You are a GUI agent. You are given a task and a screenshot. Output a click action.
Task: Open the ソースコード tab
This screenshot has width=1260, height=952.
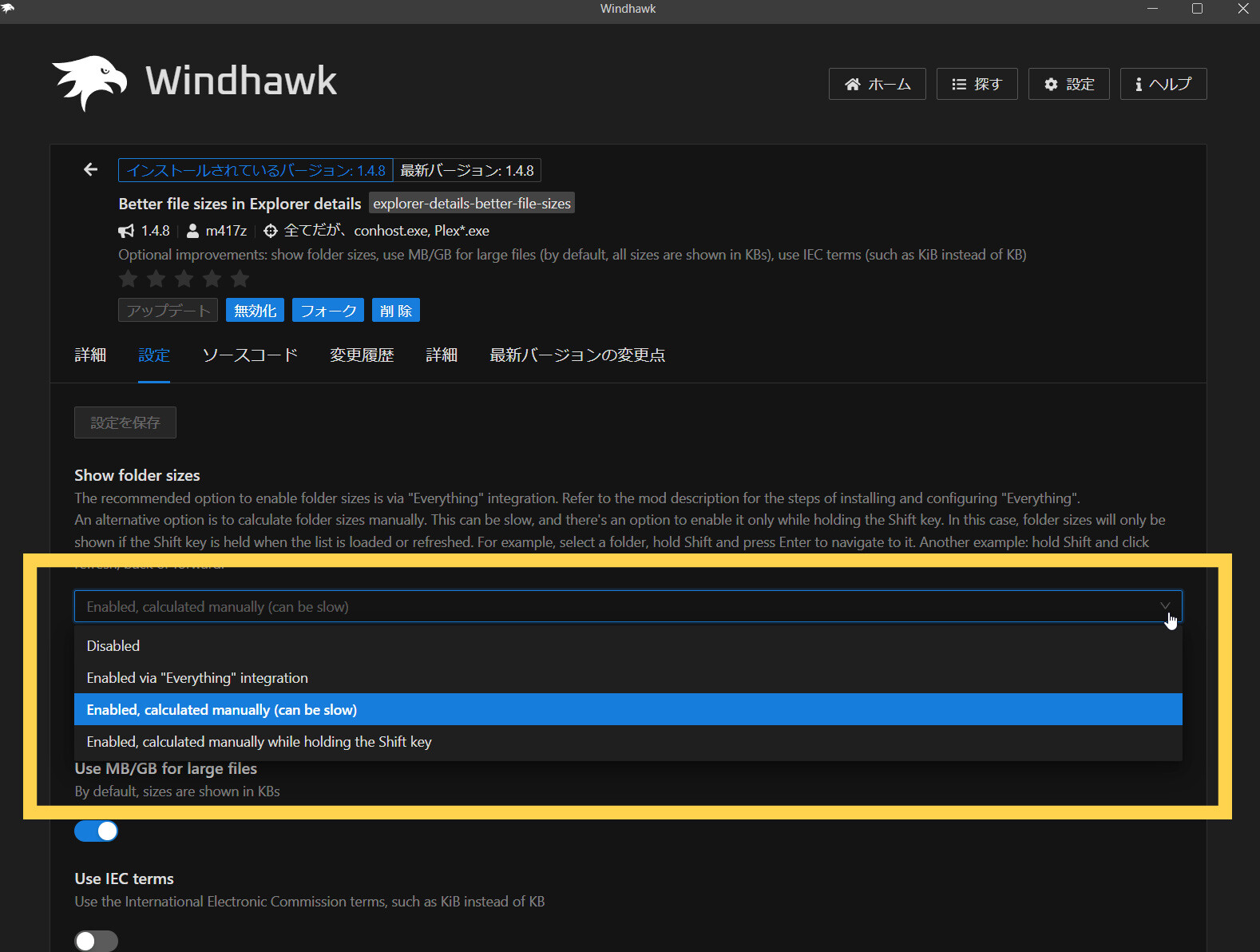(x=250, y=355)
